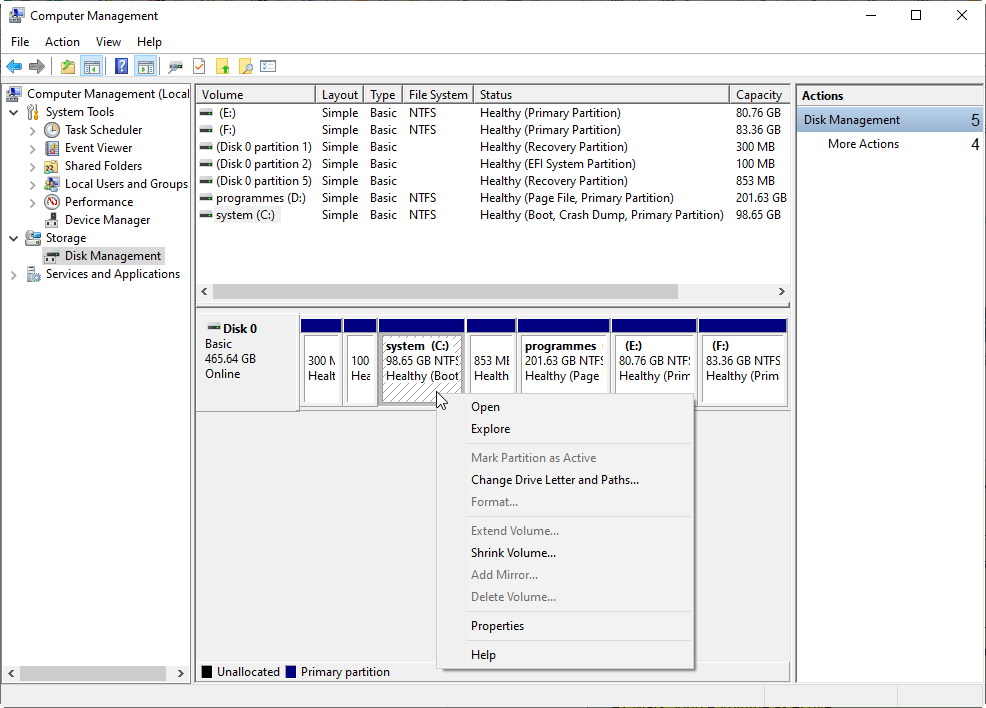Viewport: 986px width, 708px height.
Task: Choose Shrink Volume... from context menu
Action: tap(565, 553)
